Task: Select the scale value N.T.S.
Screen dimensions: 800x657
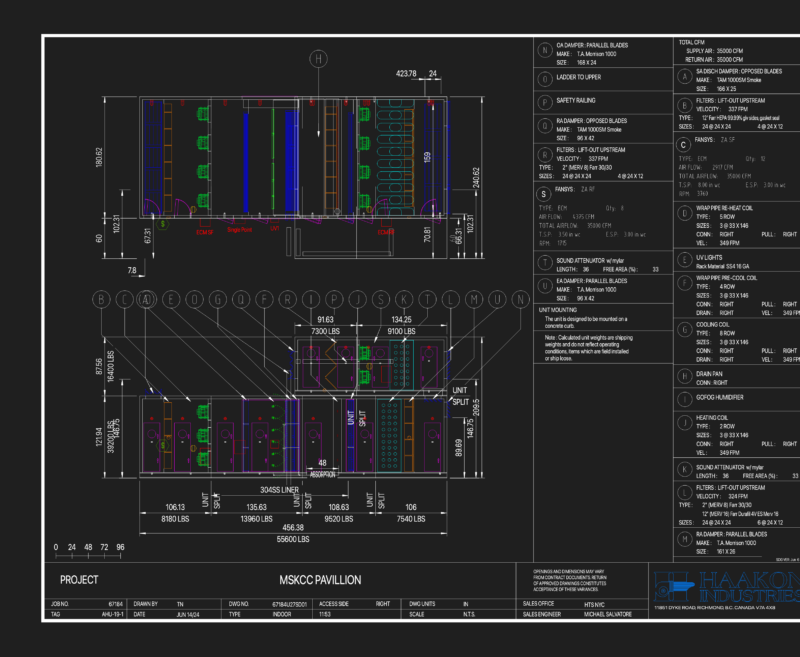Action: (x=468, y=615)
